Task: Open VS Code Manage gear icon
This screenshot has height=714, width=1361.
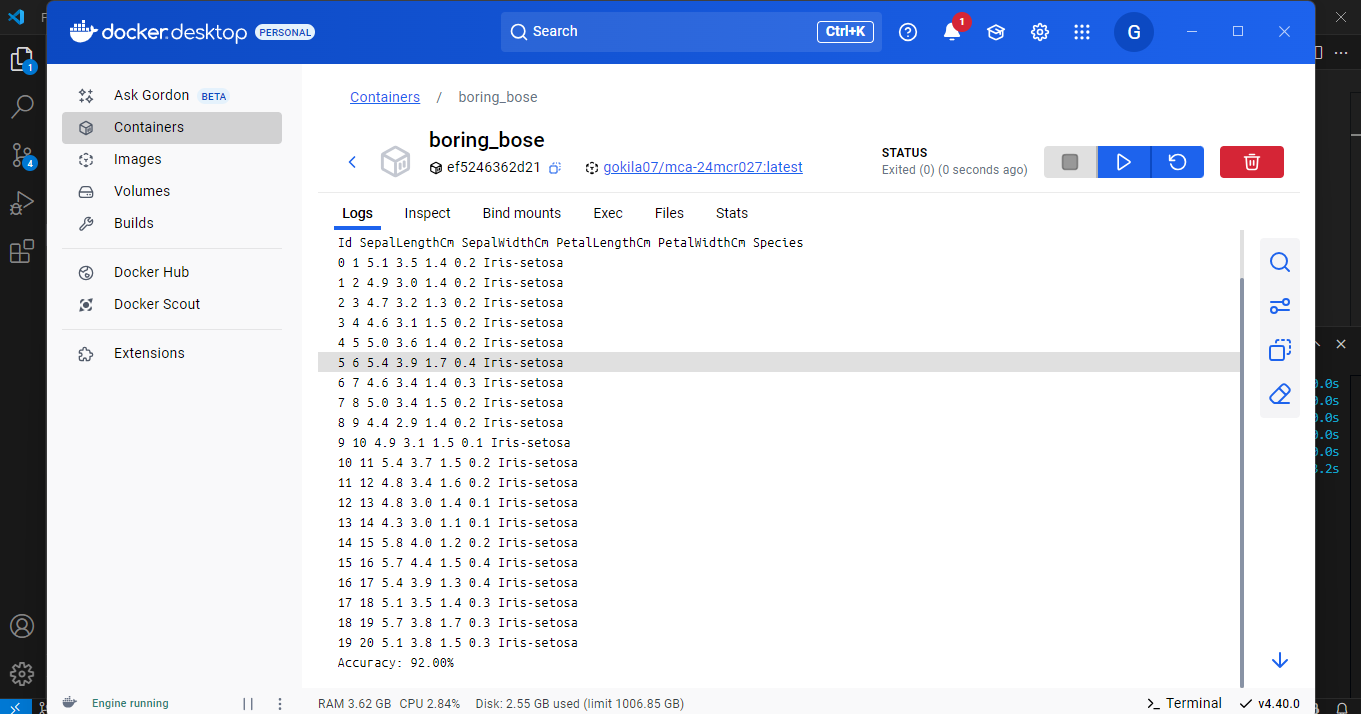Action: point(22,673)
